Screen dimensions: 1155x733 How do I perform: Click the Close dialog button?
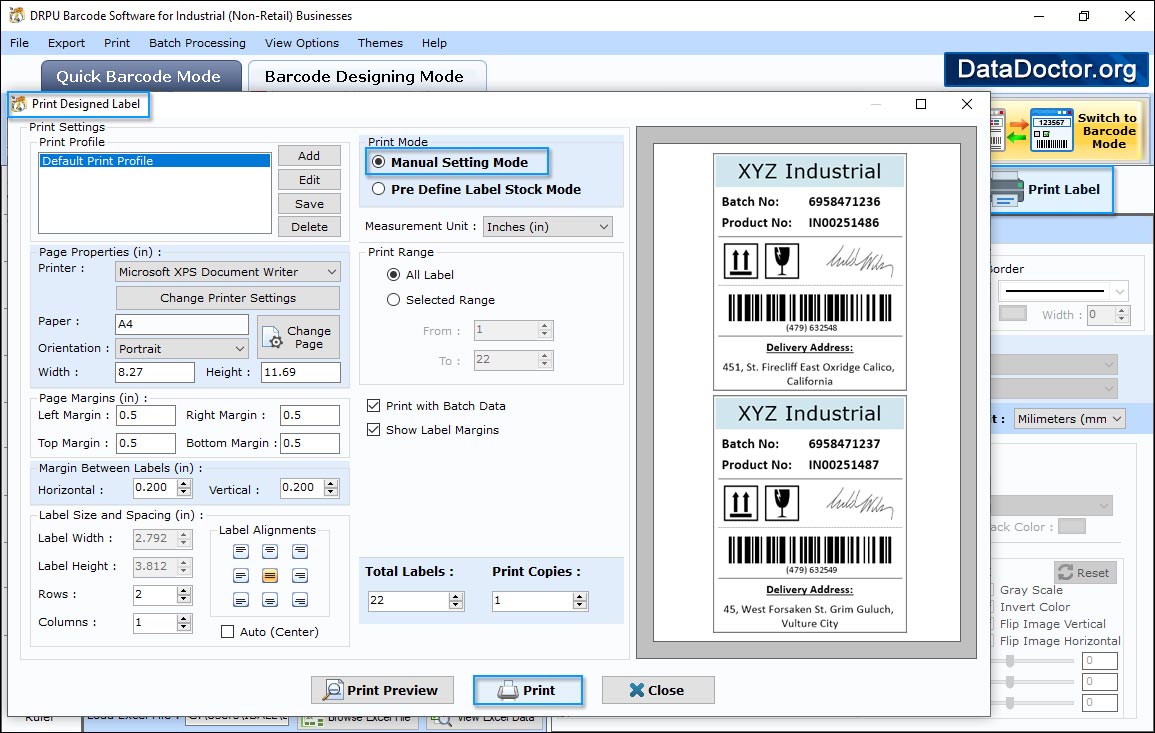658,690
